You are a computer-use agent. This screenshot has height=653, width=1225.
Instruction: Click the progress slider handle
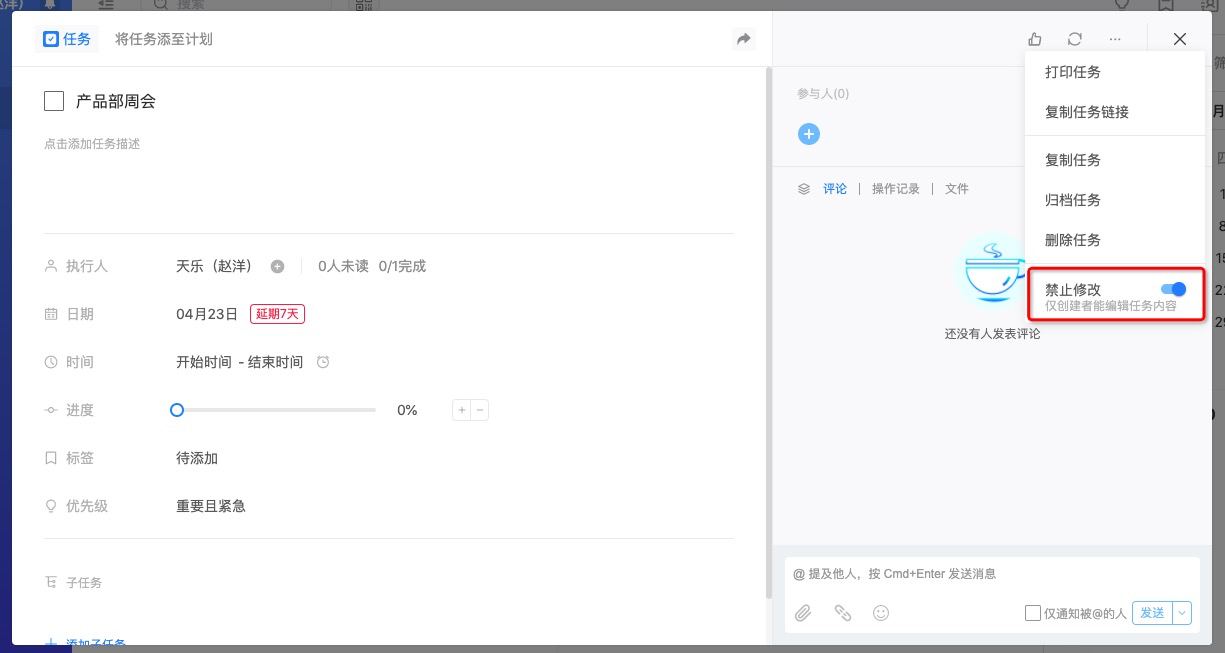(x=177, y=410)
